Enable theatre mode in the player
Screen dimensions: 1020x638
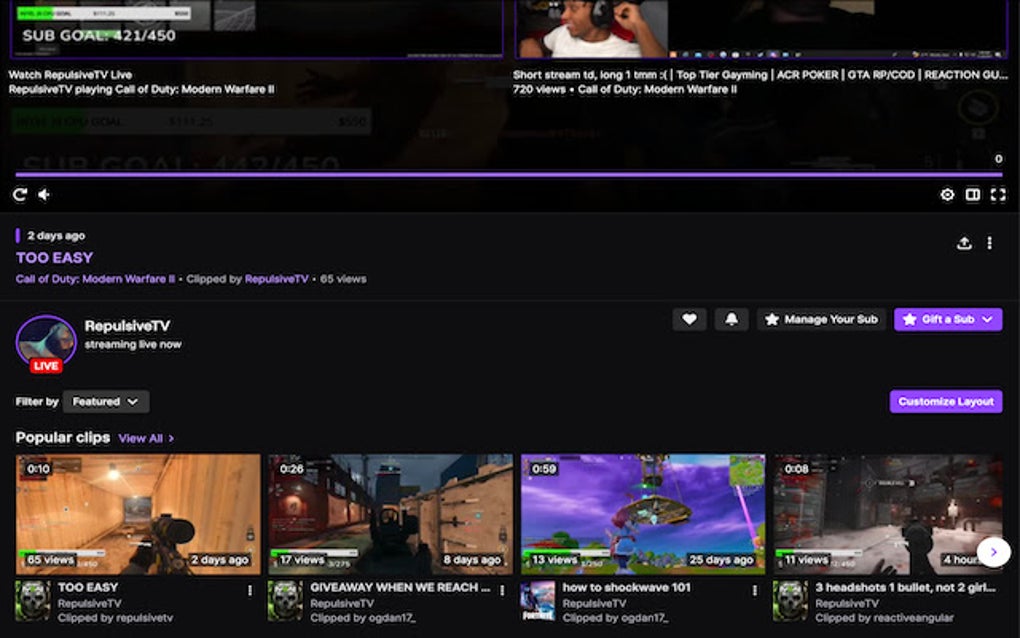(972, 194)
